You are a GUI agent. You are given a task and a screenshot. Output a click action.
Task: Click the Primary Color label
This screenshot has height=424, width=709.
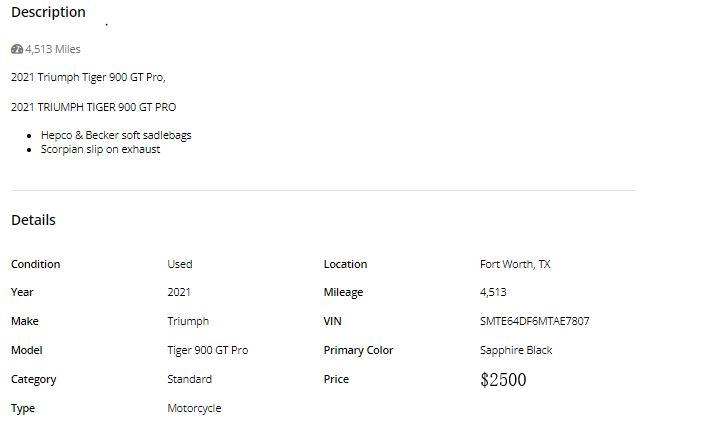point(359,350)
